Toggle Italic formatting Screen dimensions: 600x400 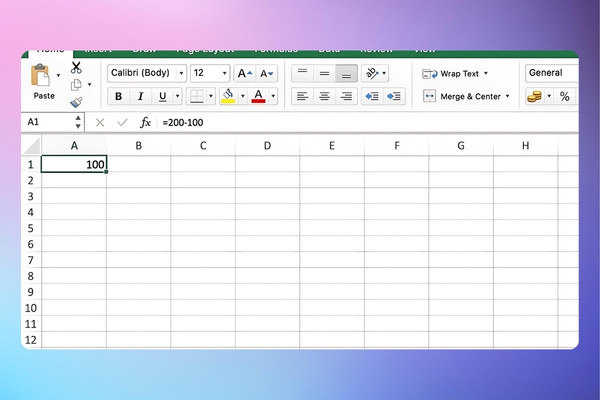[140, 96]
